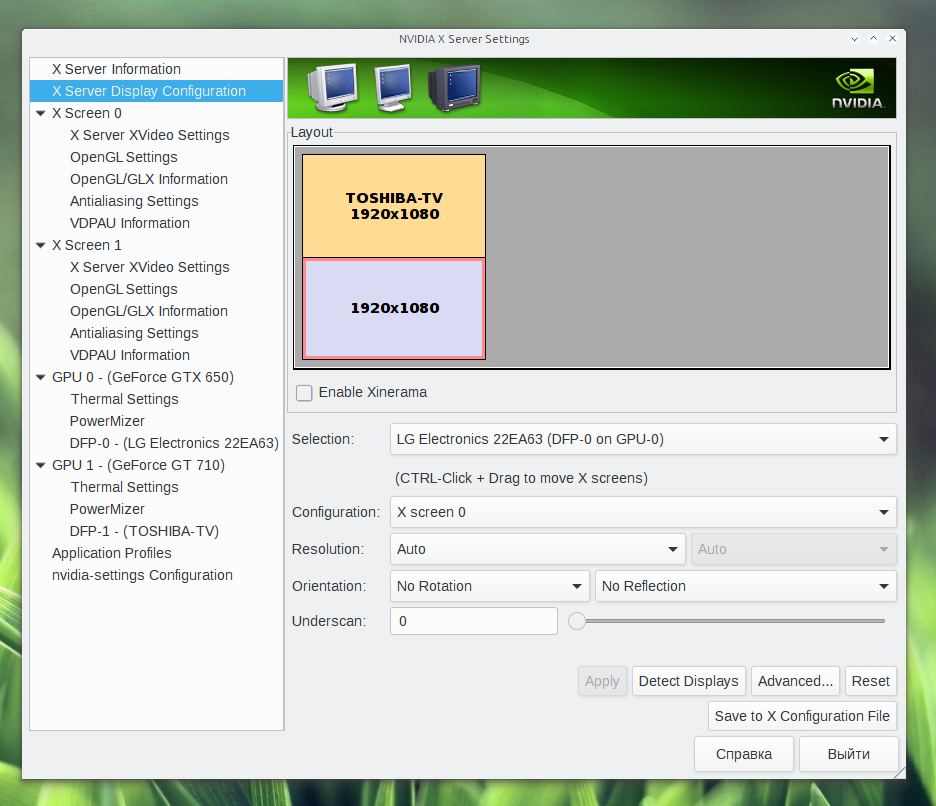
Task: Open X Screen 0 OpenGL/GLX Information
Action: coord(156,179)
